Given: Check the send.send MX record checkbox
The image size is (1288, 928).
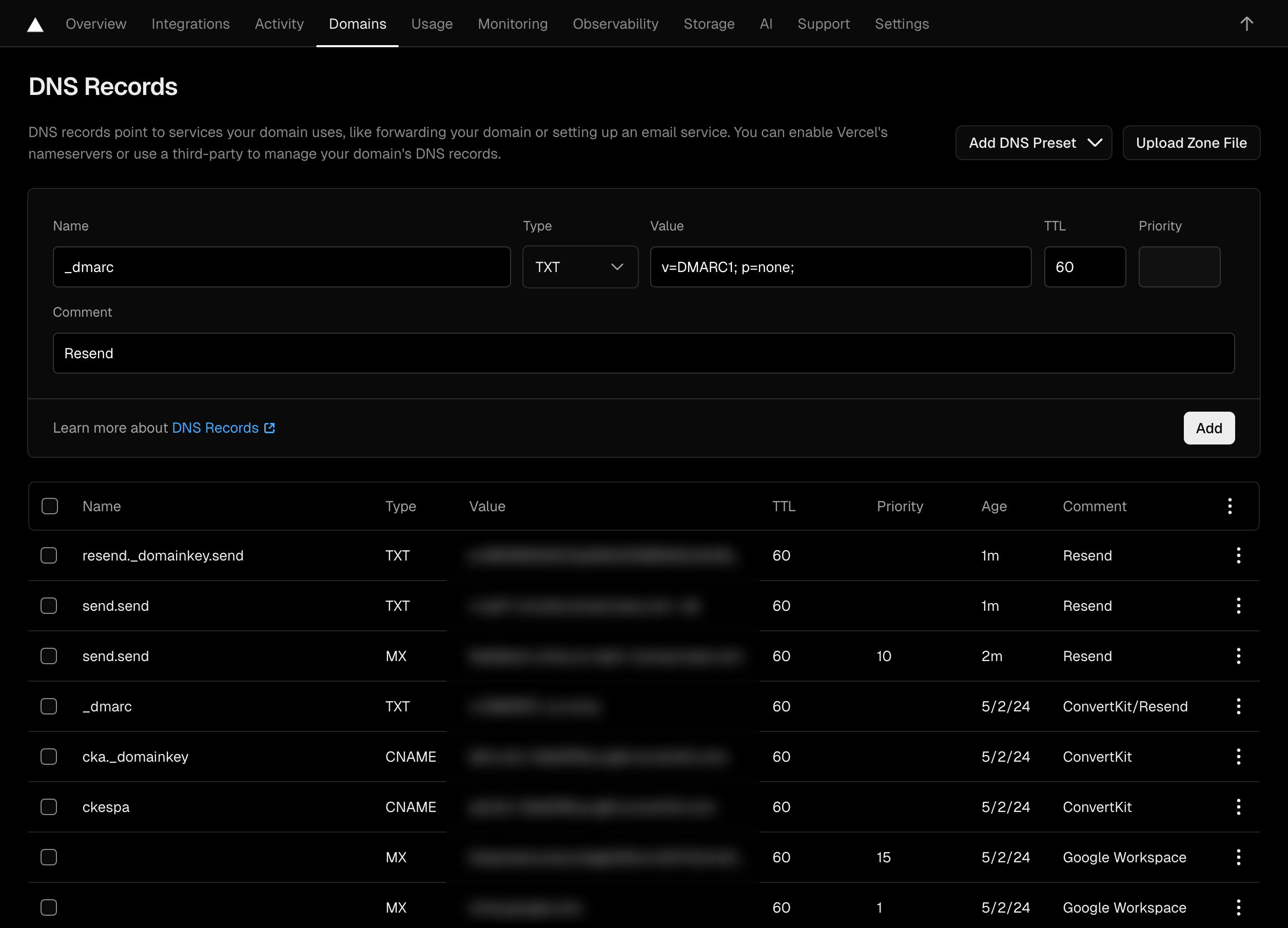Looking at the screenshot, I should 49,656.
